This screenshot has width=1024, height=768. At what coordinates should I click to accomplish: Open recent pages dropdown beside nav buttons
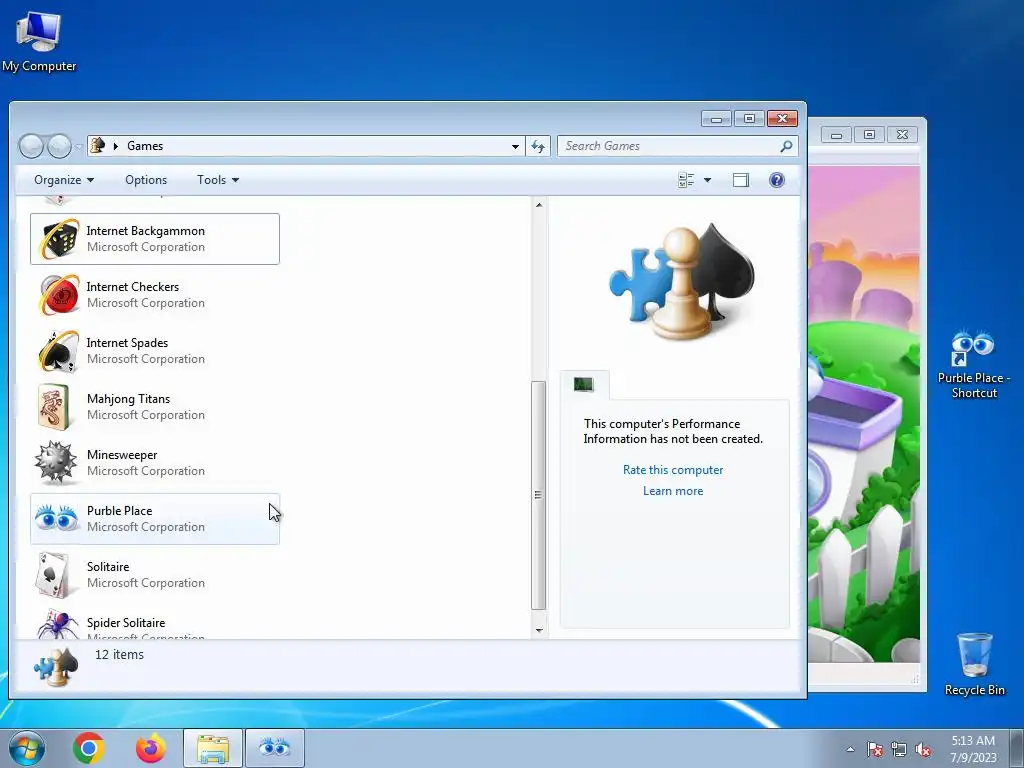coord(78,147)
